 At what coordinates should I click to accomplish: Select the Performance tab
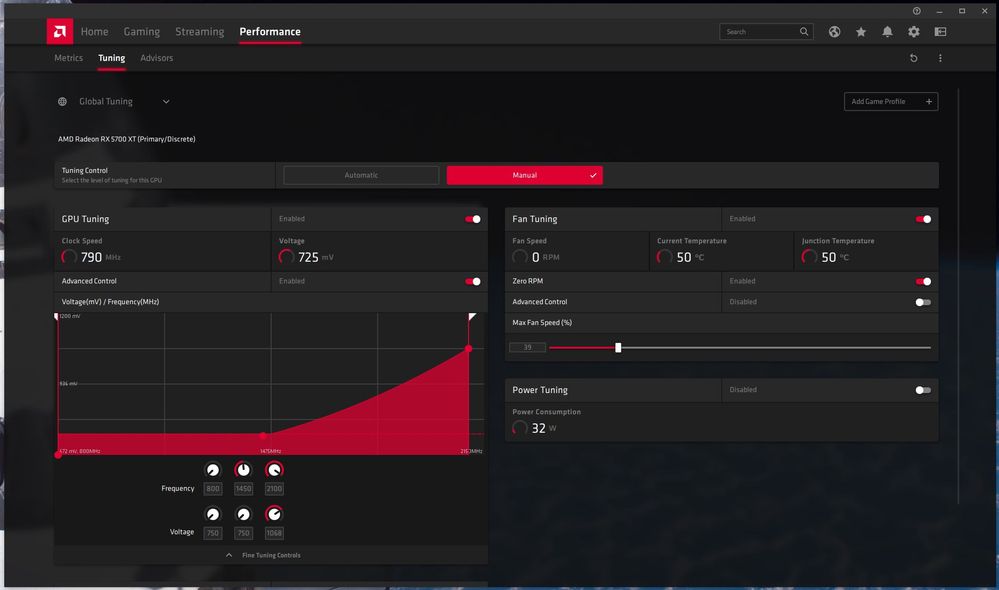[x=270, y=31]
